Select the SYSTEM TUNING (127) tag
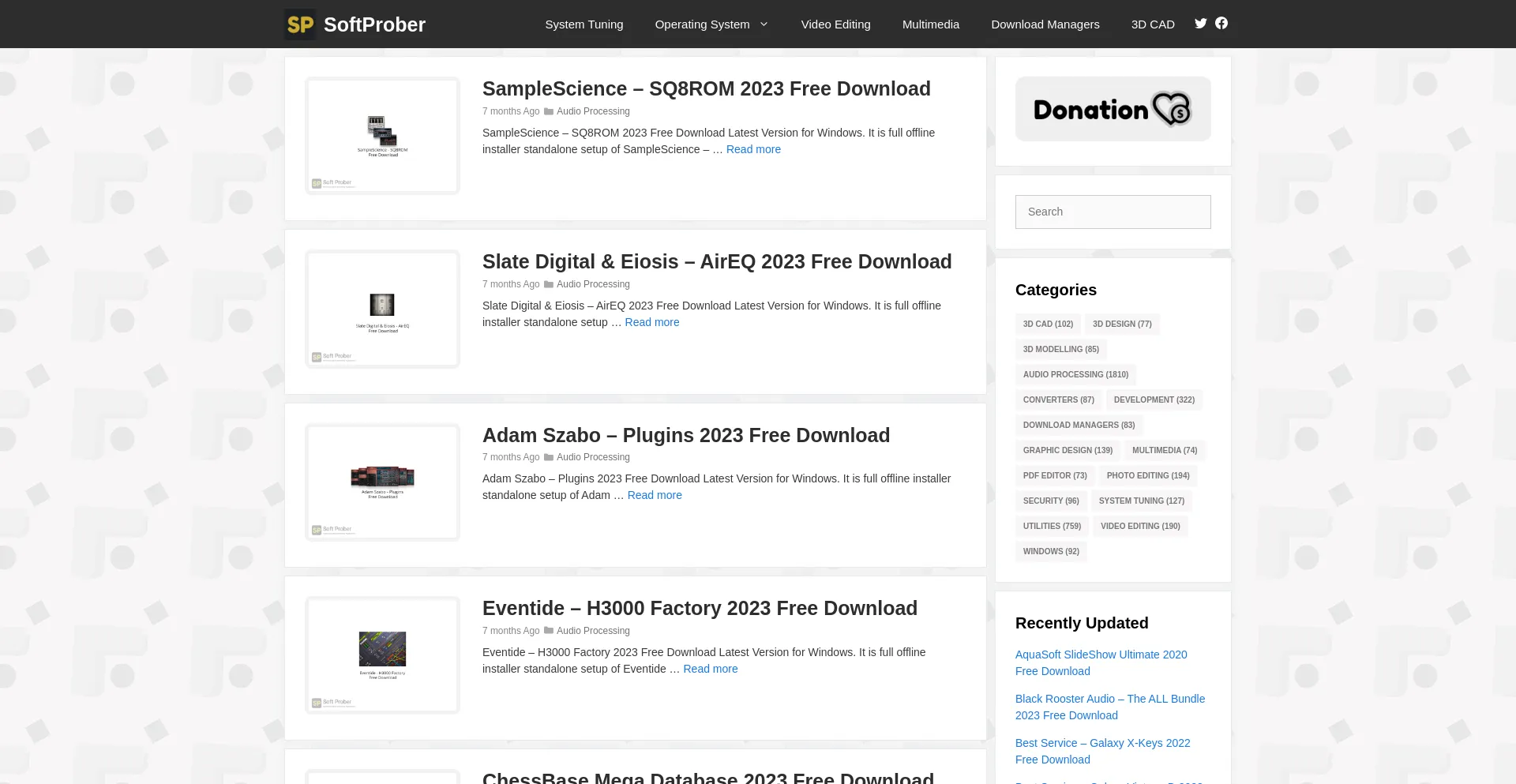This screenshot has width=1516, height=784. click(x=1142, y=501)
